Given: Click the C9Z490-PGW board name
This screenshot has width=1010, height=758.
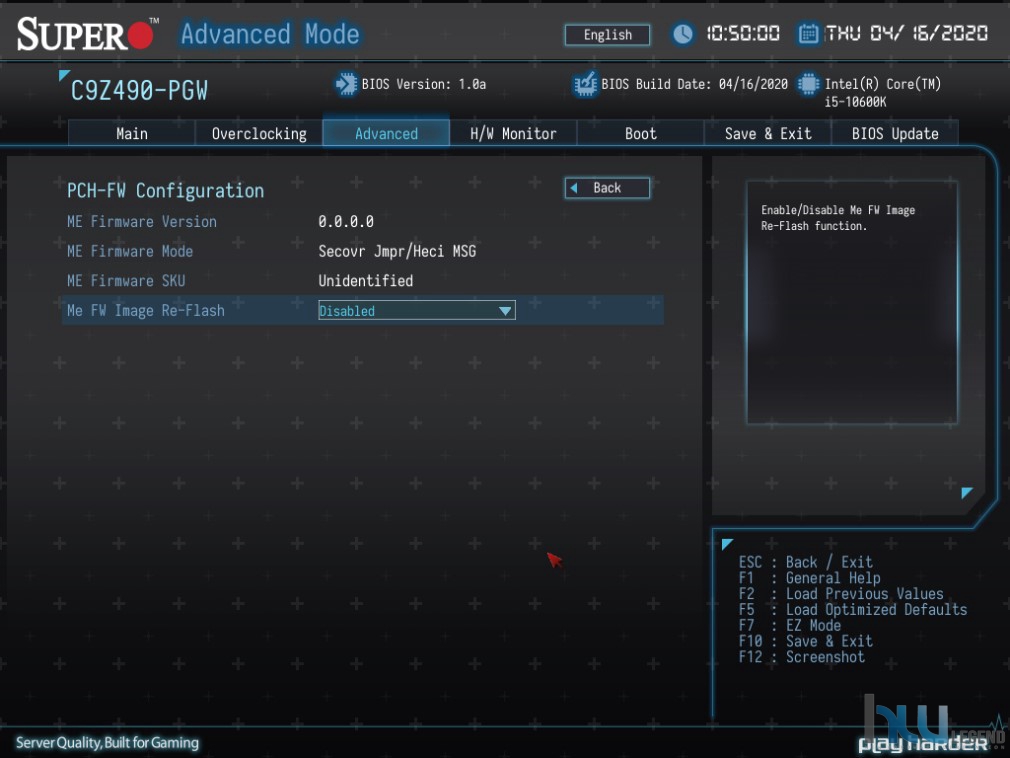Looking at the screenshot, I should [x=139, y=91].
